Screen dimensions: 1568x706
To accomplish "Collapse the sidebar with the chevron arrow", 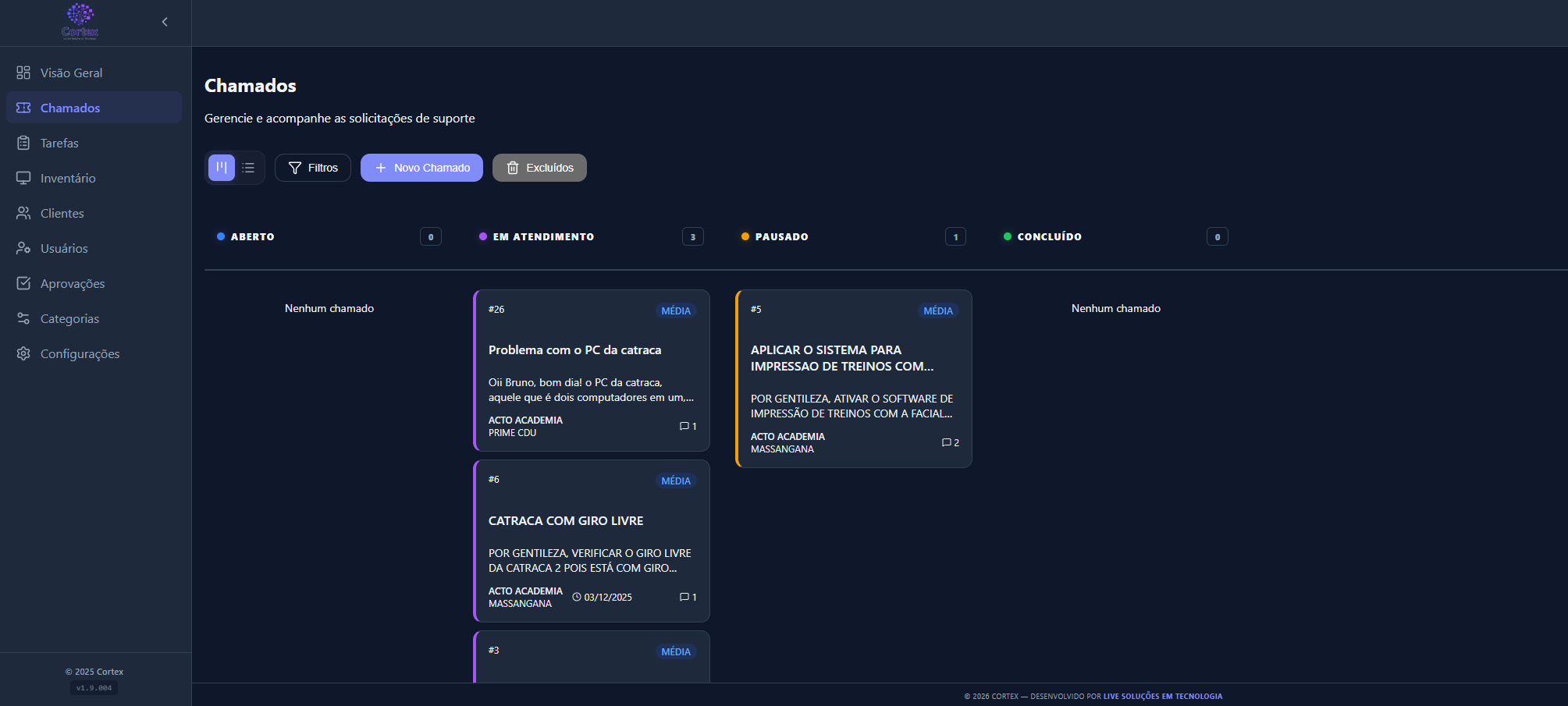I will click(165, 22).
